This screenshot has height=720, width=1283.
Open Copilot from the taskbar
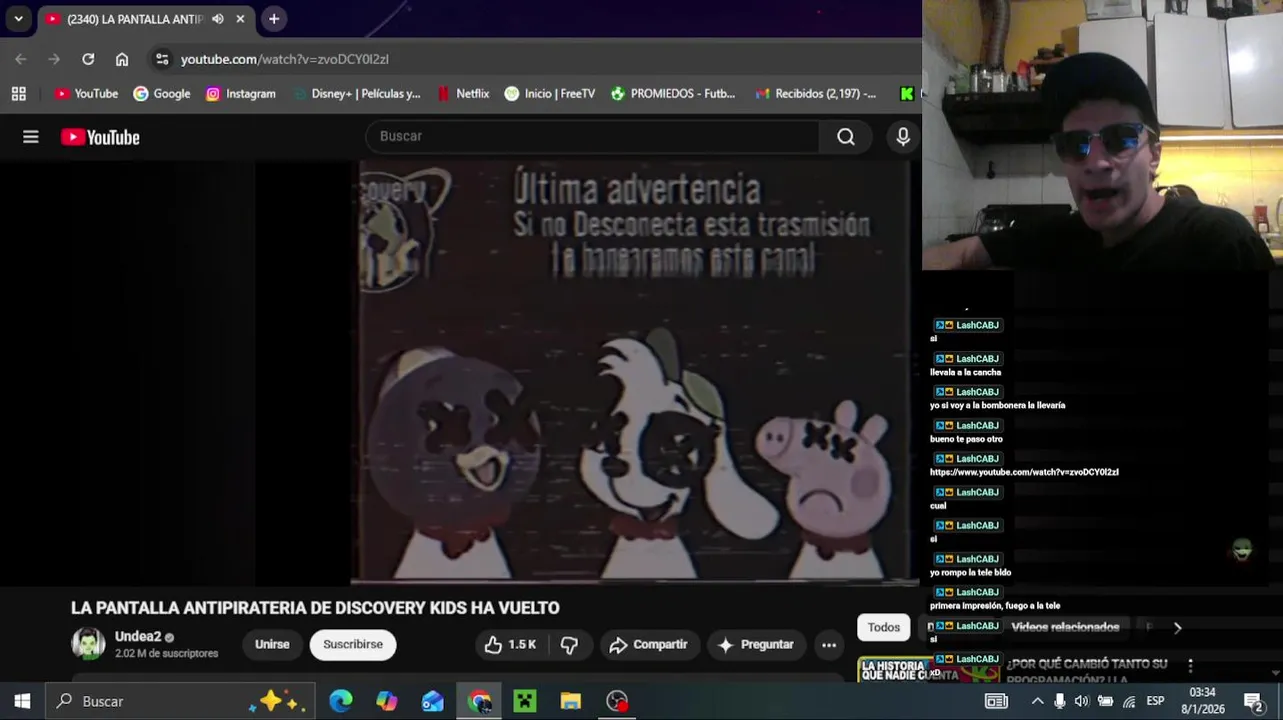click(387, 701)
